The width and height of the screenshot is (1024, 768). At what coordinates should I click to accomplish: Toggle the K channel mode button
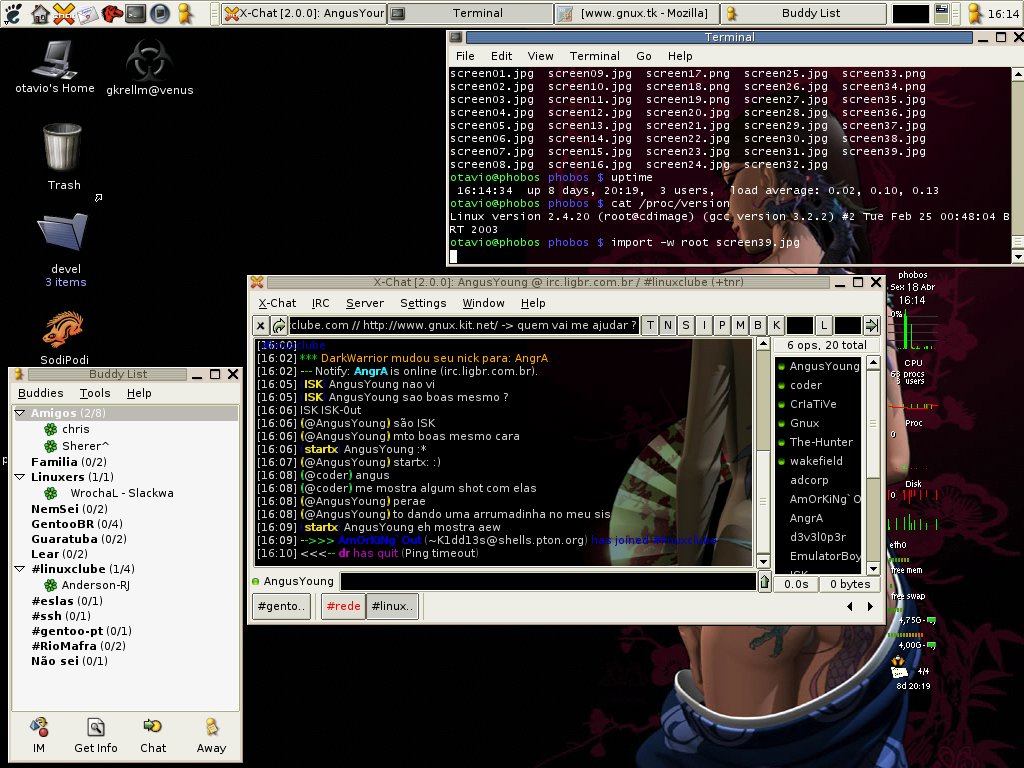(x=776, y=325)
